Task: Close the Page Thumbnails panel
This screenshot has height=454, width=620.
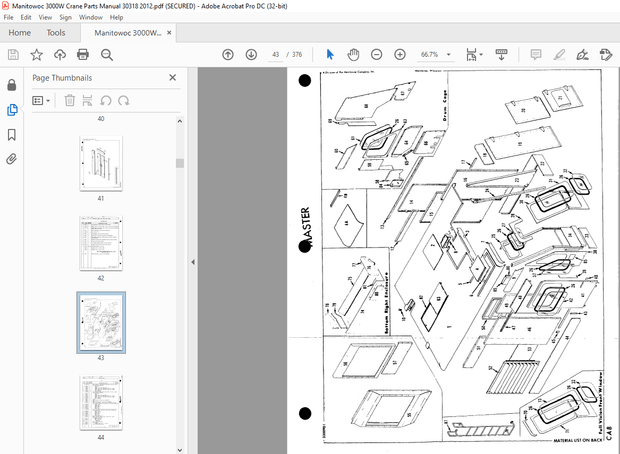Action: 172,77
